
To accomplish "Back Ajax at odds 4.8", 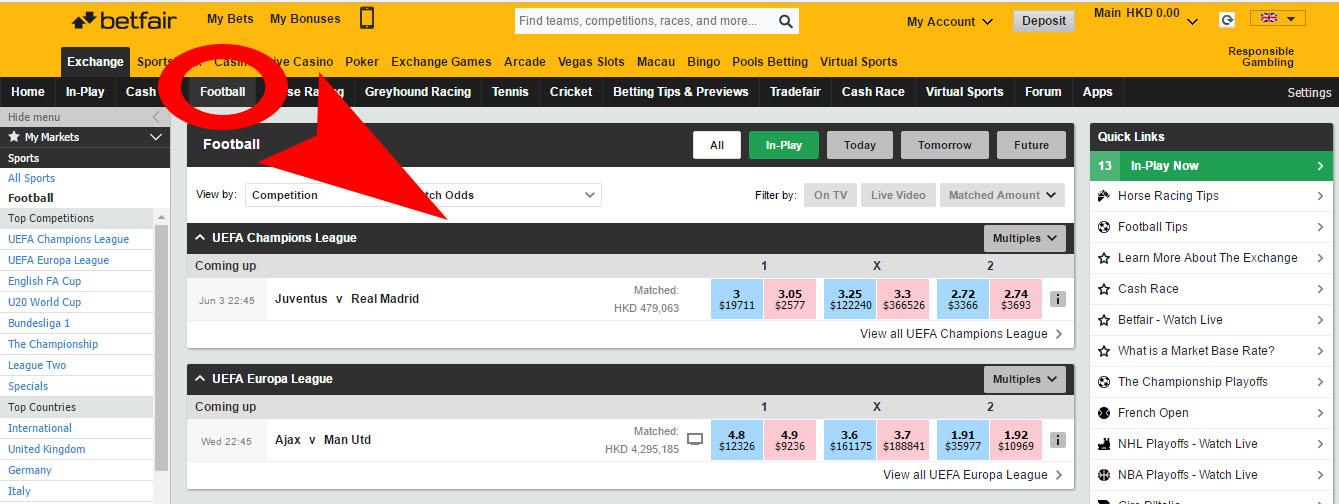I will click(x=736, y=440).
